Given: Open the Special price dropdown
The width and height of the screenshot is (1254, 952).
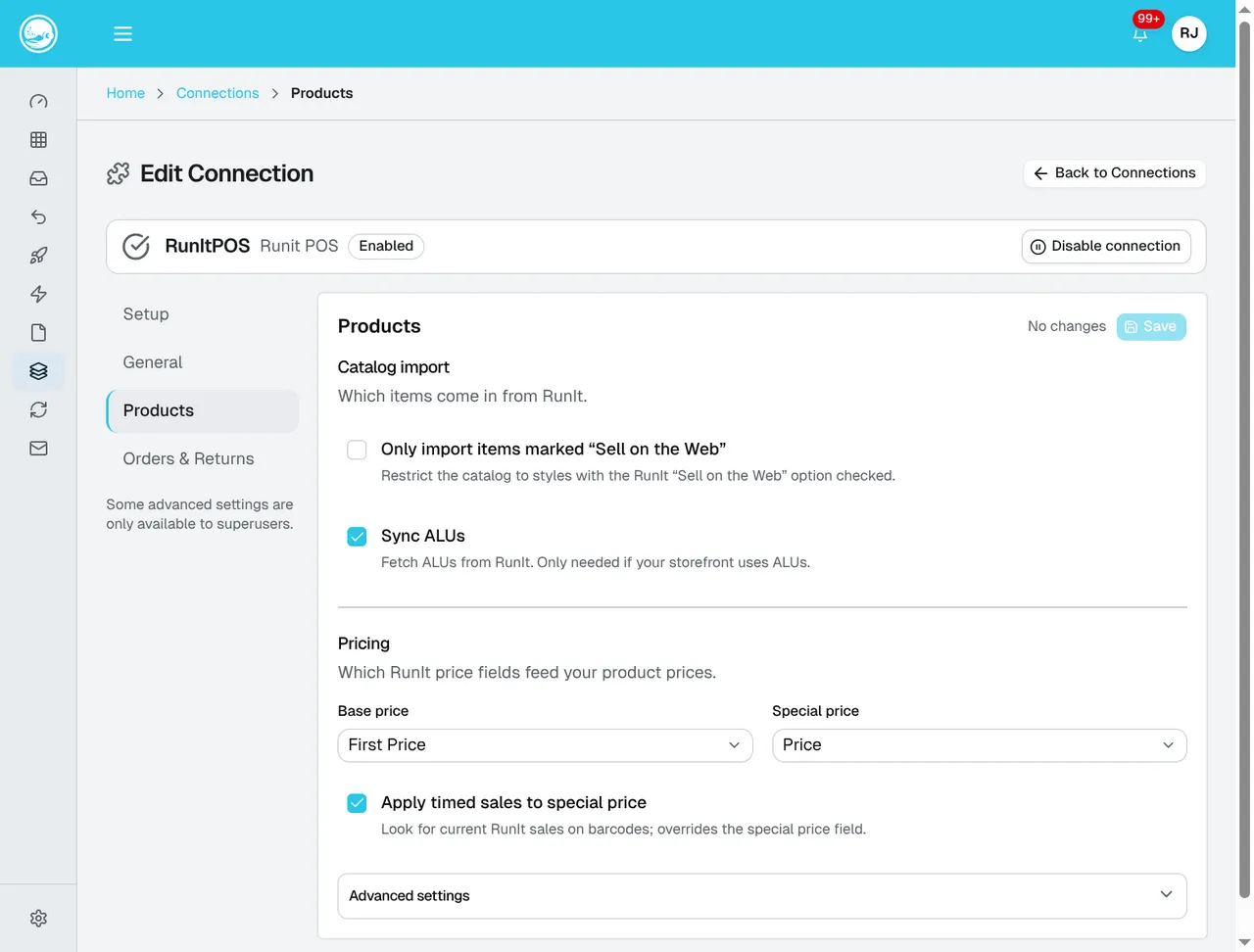Looking at the screenshot, I should (979, 745).
